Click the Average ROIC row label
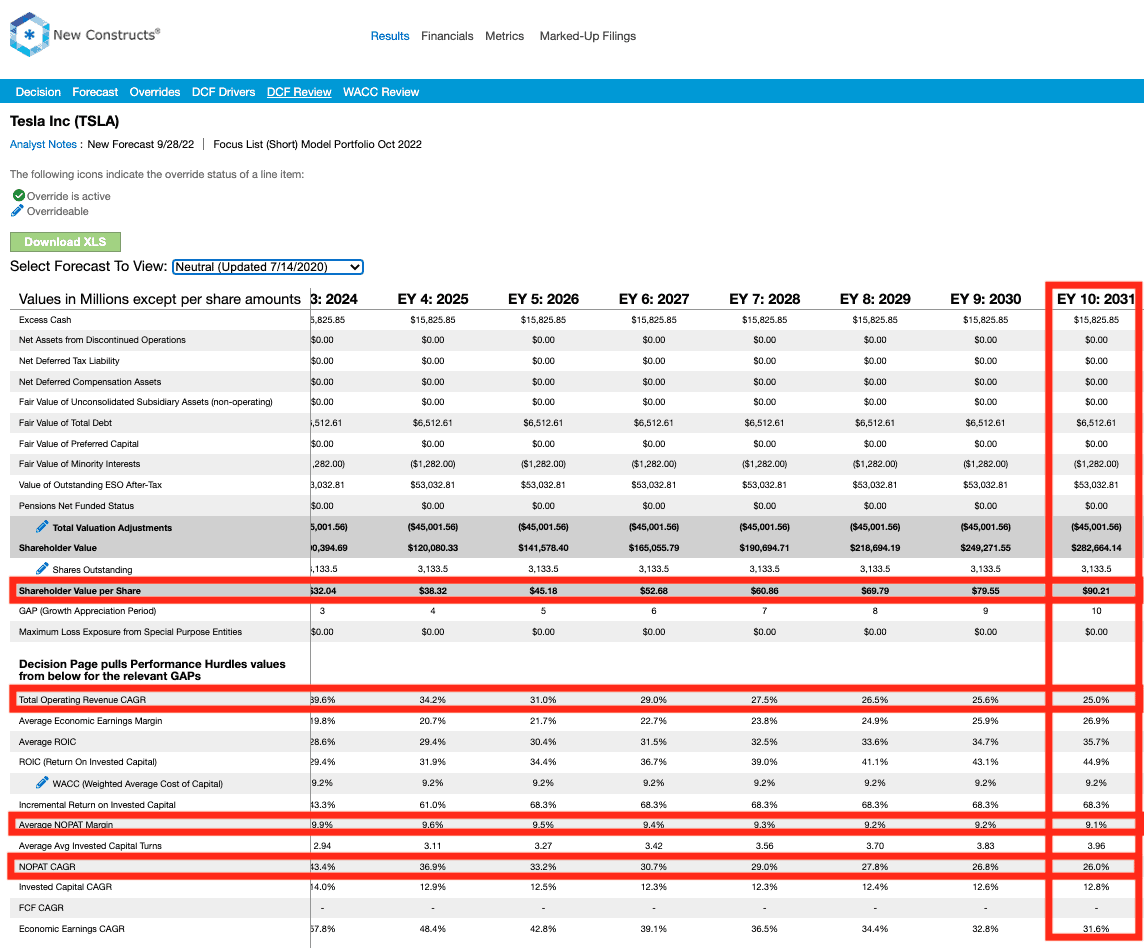The height and width of the screenshot is (948, 1144). [x=47, y=742]
